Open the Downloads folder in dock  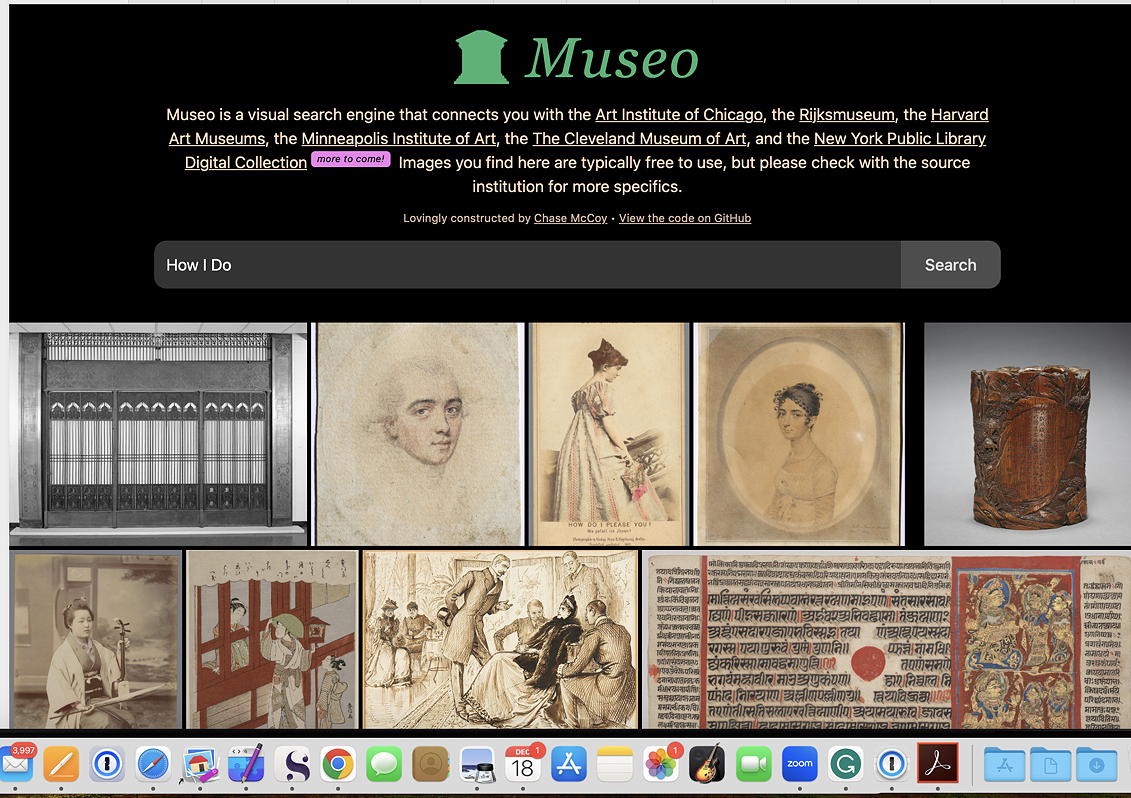1097,764
